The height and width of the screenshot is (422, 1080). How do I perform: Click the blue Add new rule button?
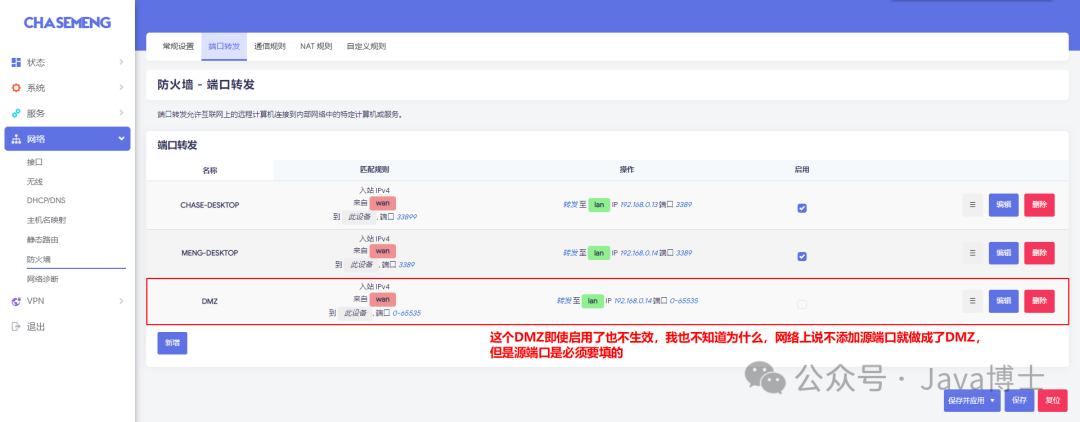[172, 342]
